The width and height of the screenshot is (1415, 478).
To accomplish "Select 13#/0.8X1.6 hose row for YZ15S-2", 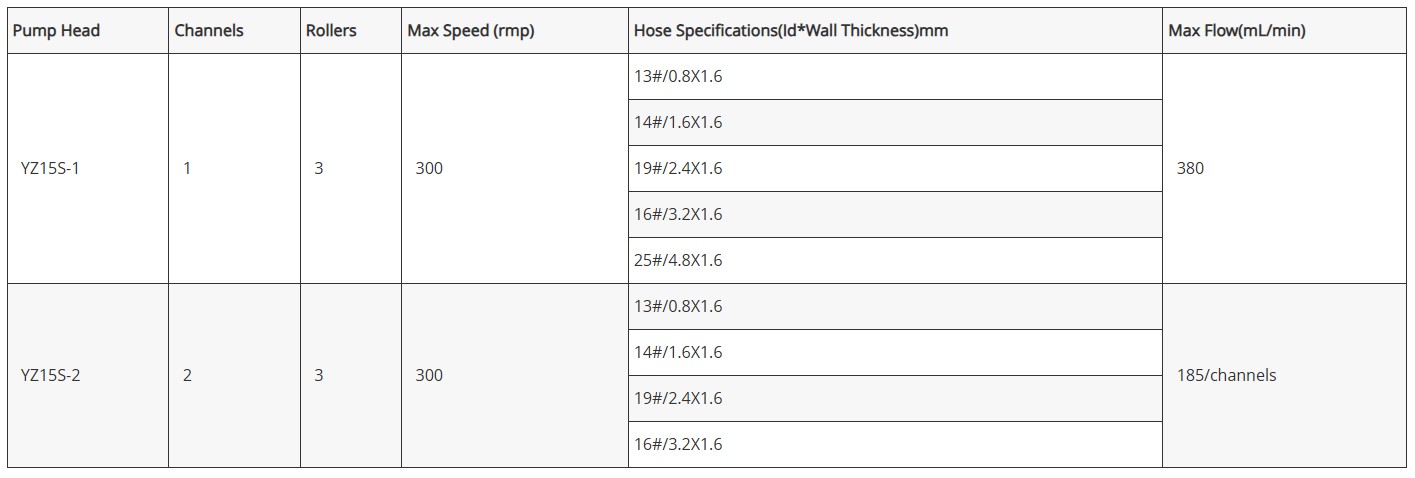I will tap(678, 307).
